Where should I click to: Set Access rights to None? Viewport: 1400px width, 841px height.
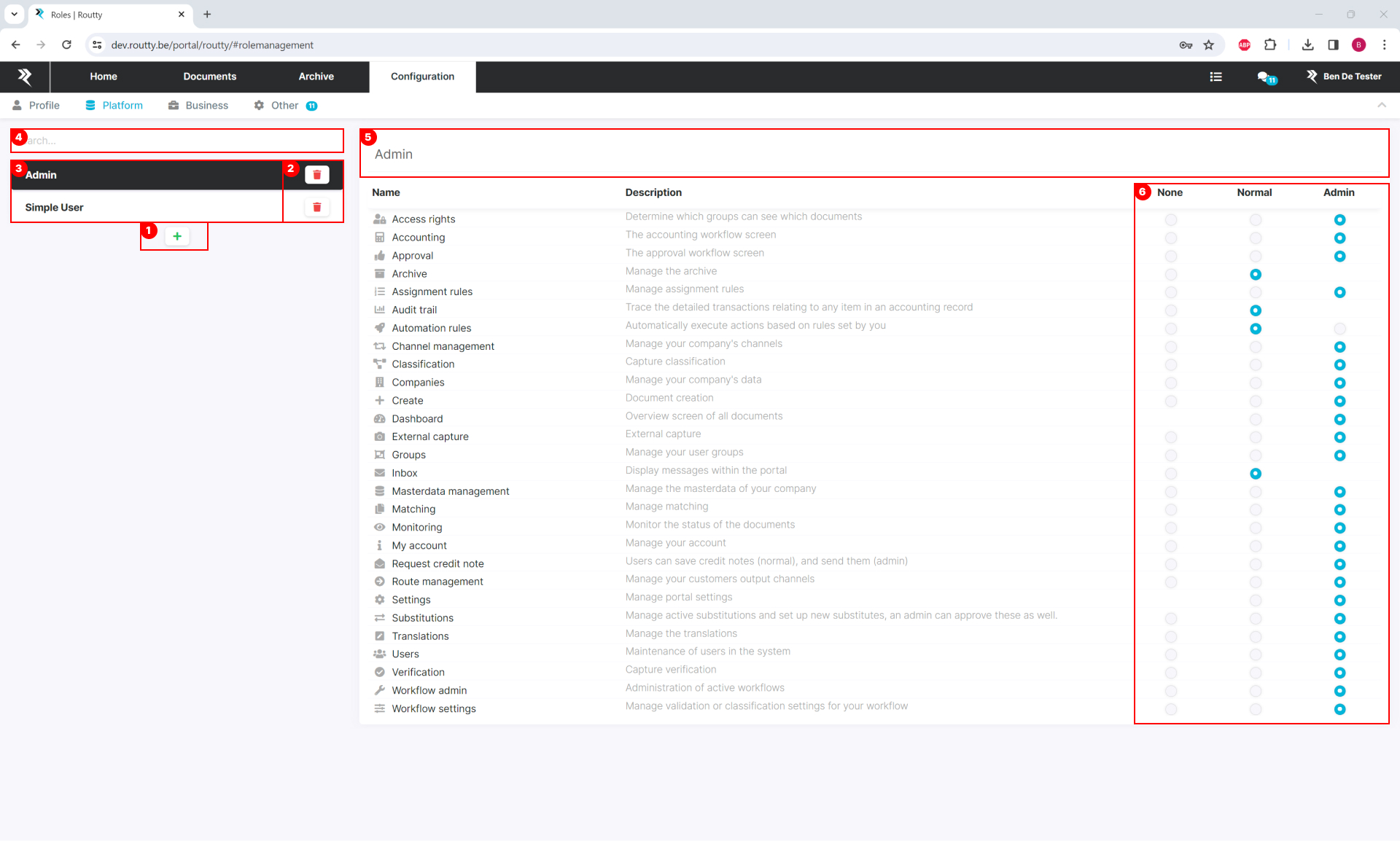click(1170, 220)
